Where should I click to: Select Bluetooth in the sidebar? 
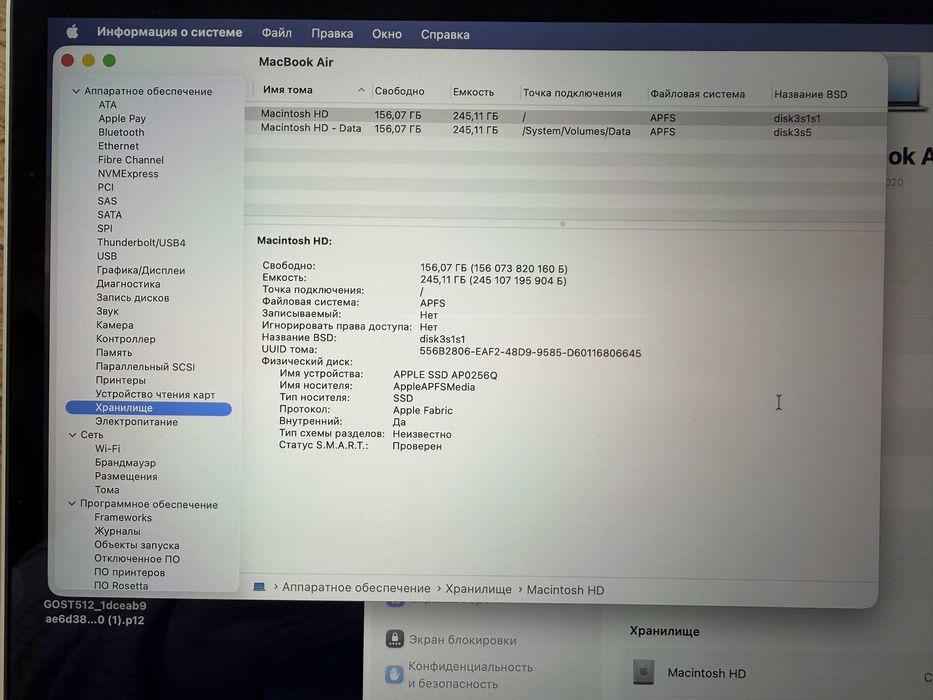tap(121, 132)
